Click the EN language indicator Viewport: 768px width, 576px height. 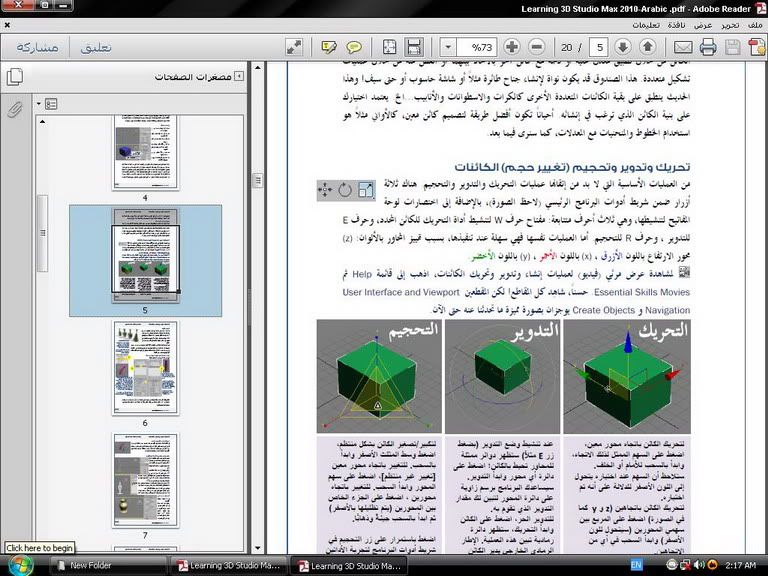coord(636,565)
